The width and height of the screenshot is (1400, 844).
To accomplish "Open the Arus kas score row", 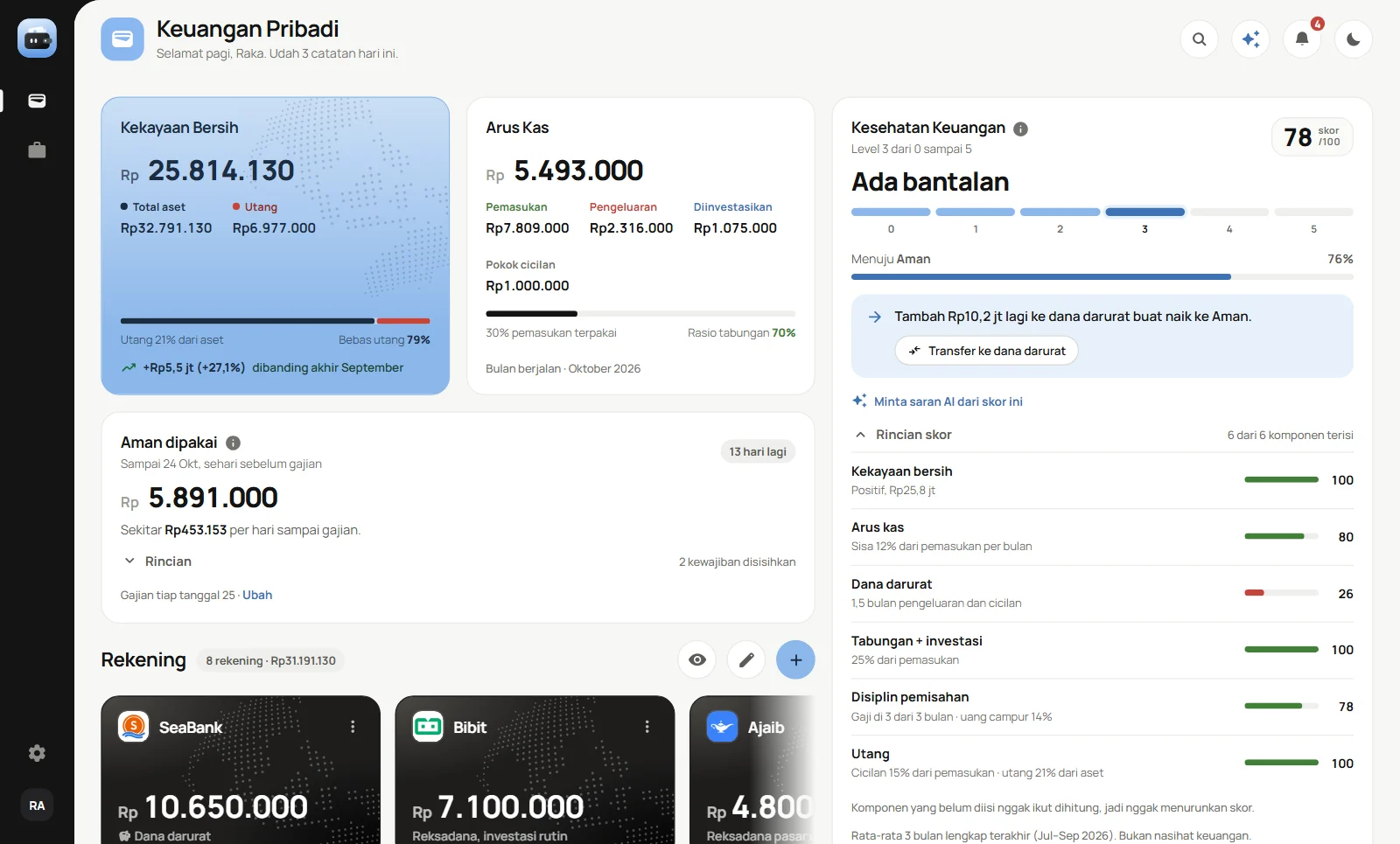I will 1102,537.
